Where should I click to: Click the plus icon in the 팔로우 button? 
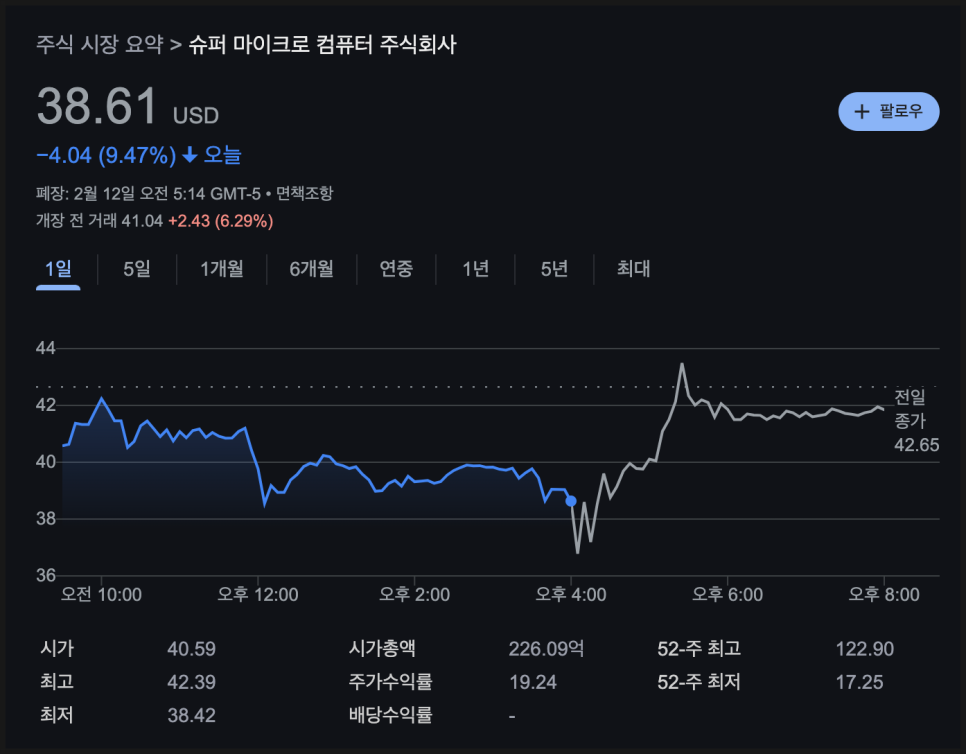click(862, 111)
